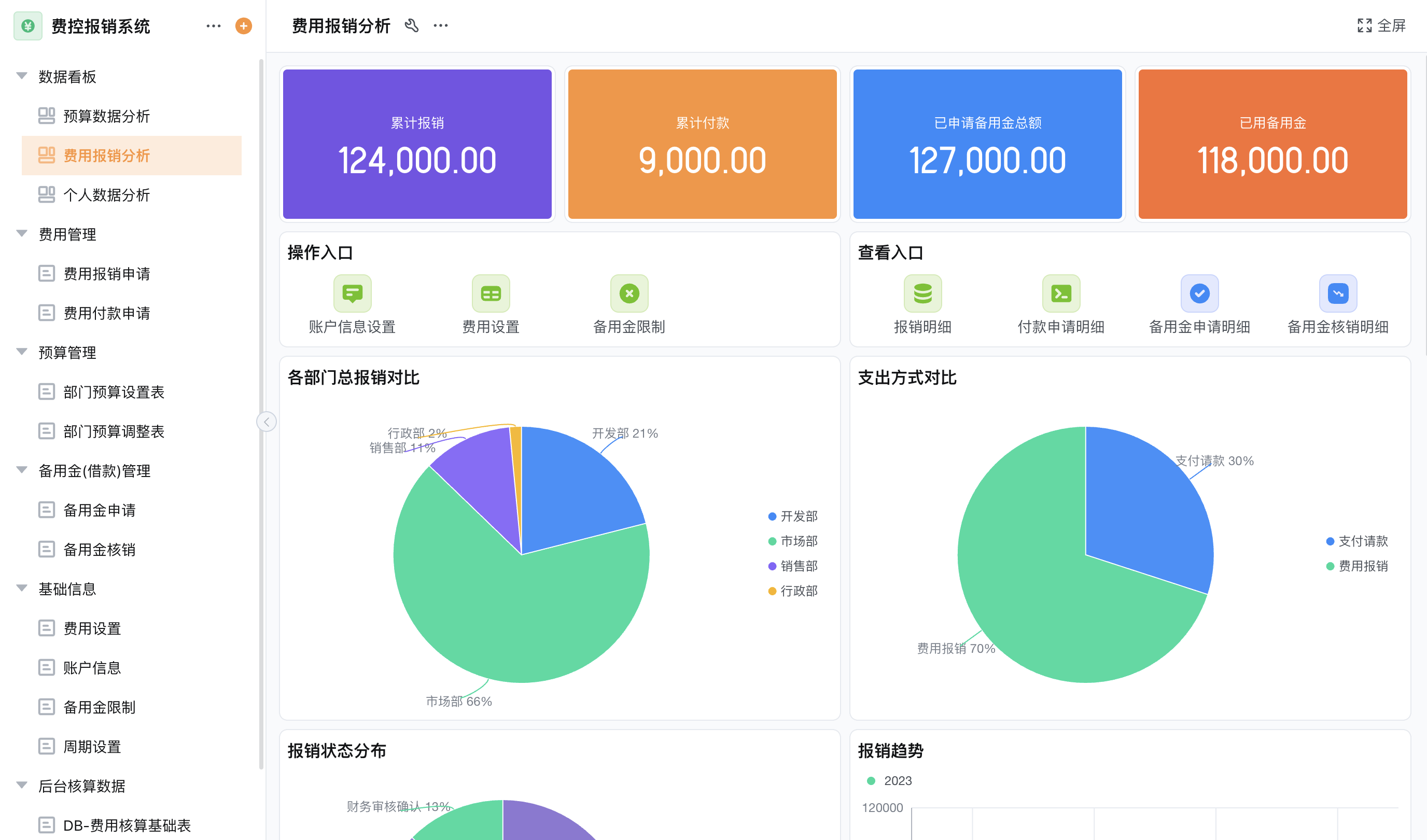Viewport: 1427px width, 840px height.
Task: Click the 累计报销 124,000.00 card
Action: [x=417, y=144]
